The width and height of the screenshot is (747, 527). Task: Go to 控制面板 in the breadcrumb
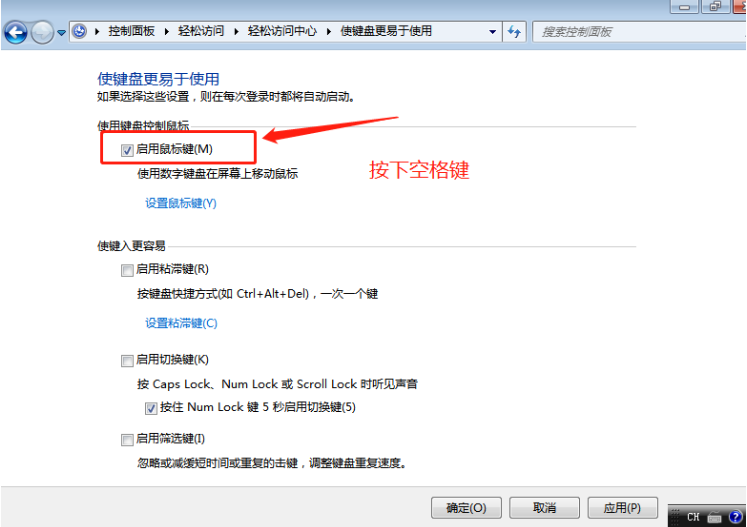coord(132,32)
